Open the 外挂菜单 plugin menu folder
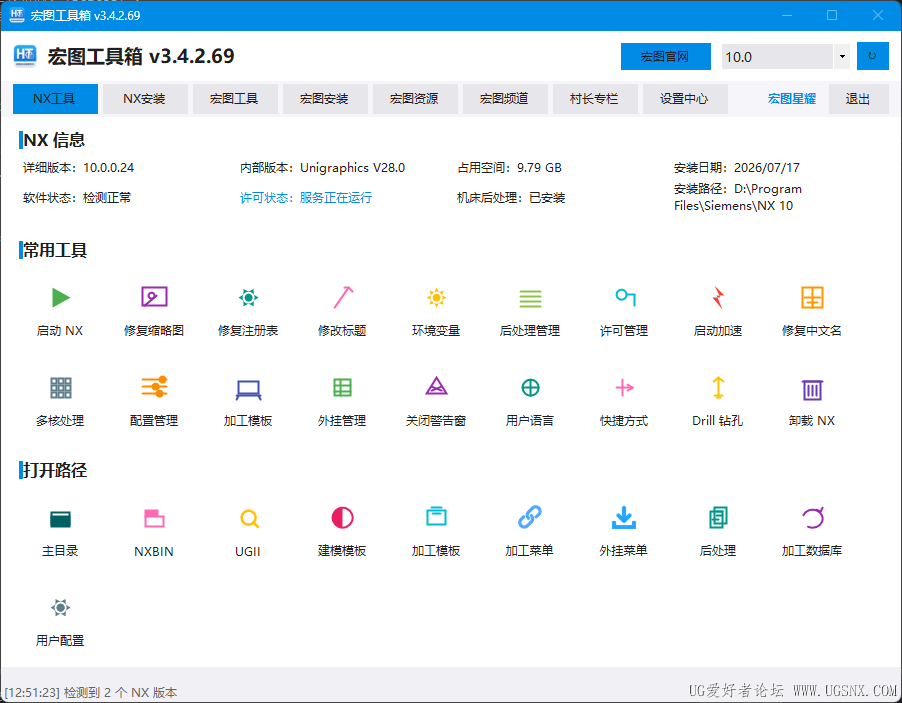 click(624, 517)
